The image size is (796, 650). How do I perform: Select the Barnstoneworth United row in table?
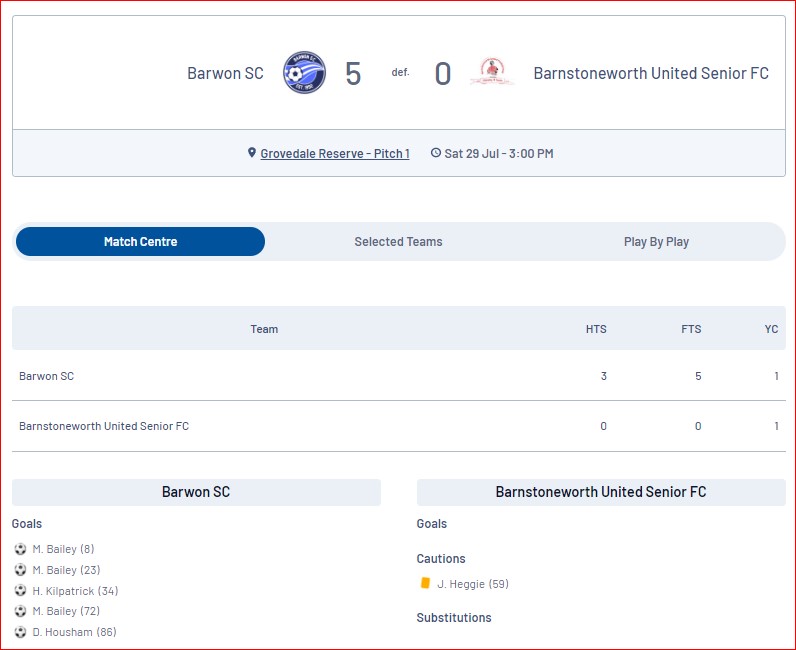[x=399, y=426]
